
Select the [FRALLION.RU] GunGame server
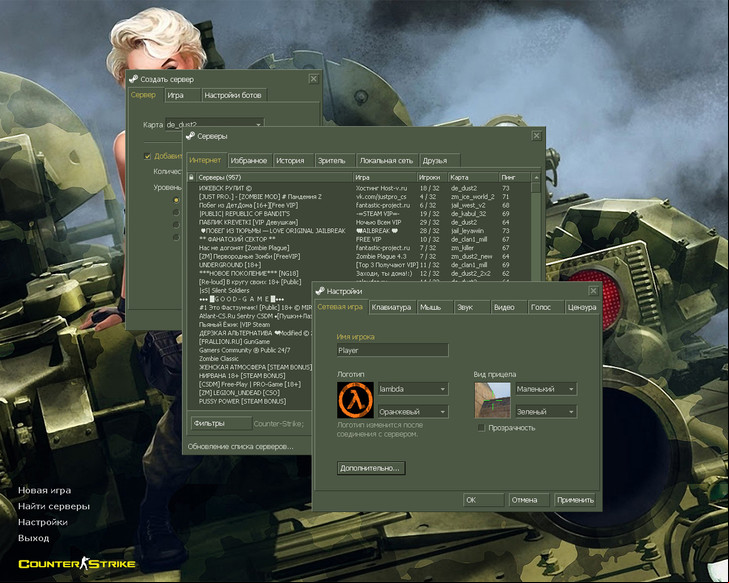pos(250,341)
